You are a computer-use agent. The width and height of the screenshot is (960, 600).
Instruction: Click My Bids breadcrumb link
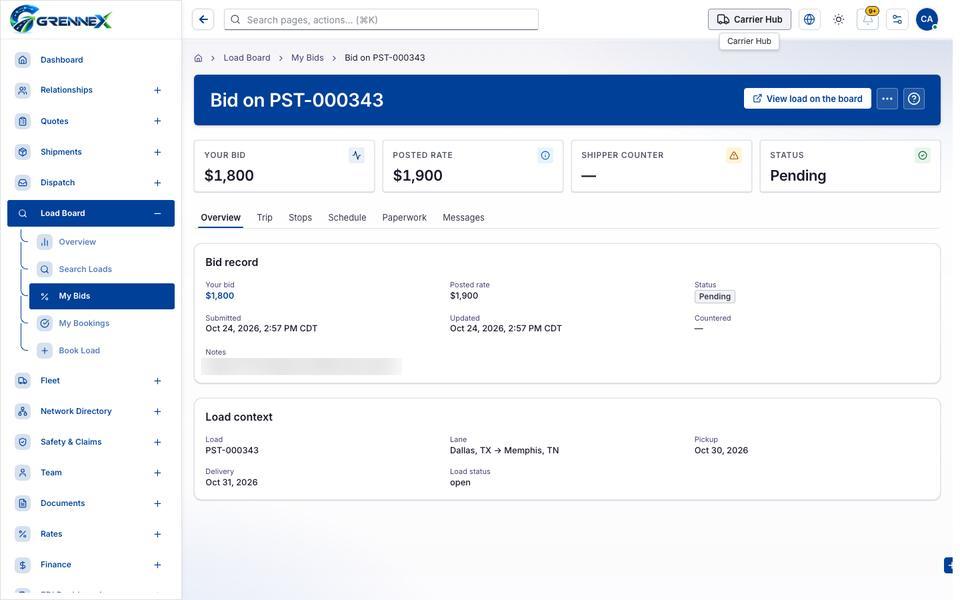307,58
